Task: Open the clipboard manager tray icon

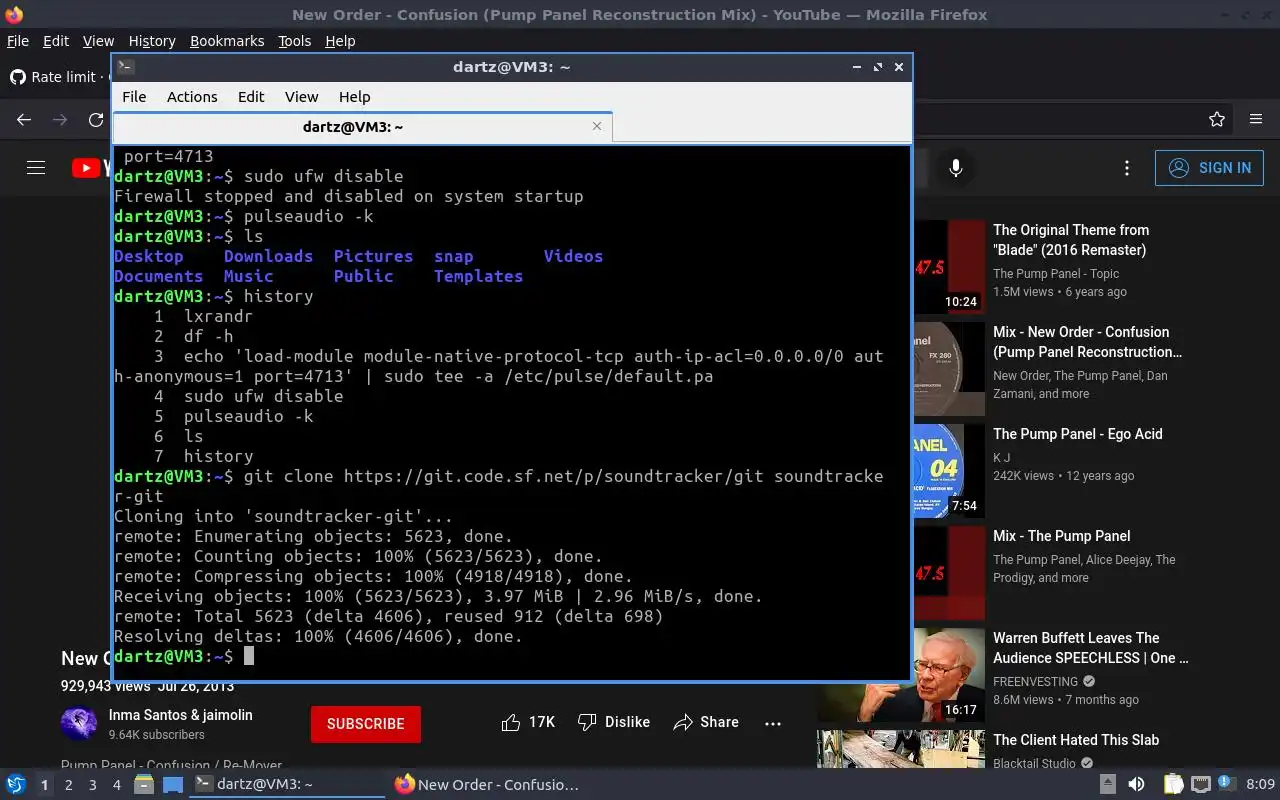Action: click(x=1174, y=785)
